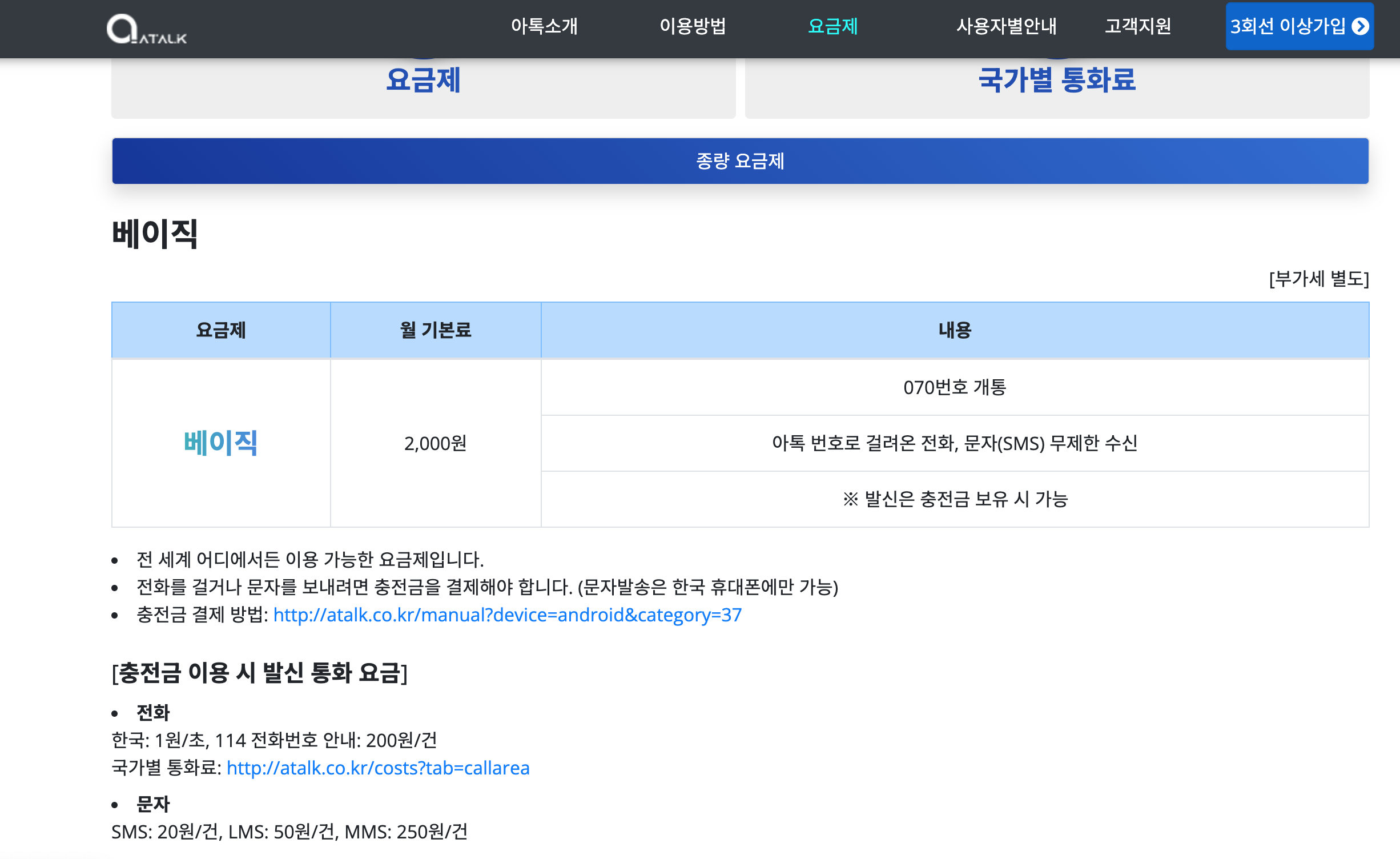Screen dimensions: 1400x859
Task: Click the [부가세 별도] note
Action: pos(1319,279)
